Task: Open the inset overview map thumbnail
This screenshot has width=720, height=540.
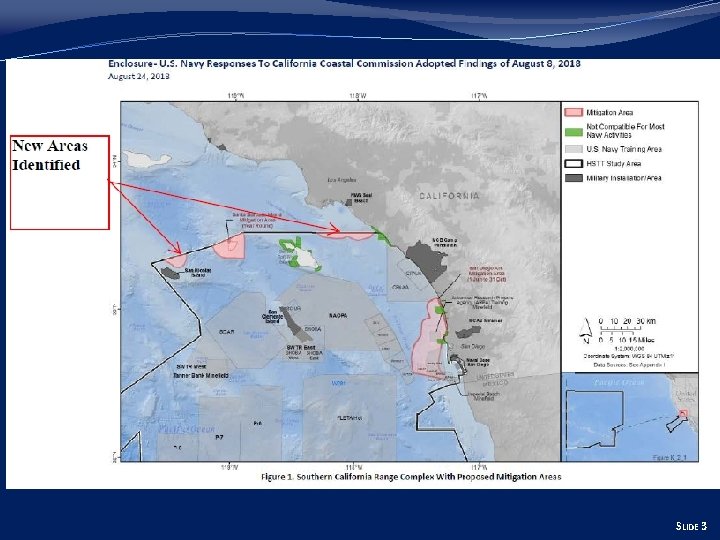Action: click(x=630, y=417)
